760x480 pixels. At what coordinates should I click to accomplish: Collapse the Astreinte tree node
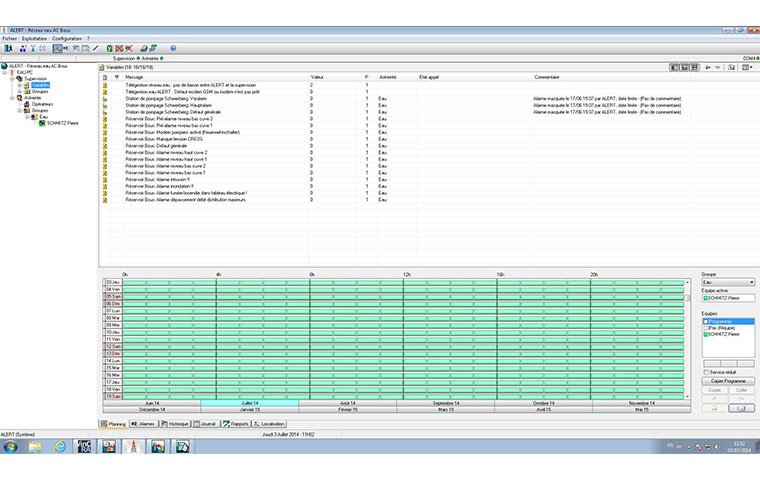coord(12,97)
